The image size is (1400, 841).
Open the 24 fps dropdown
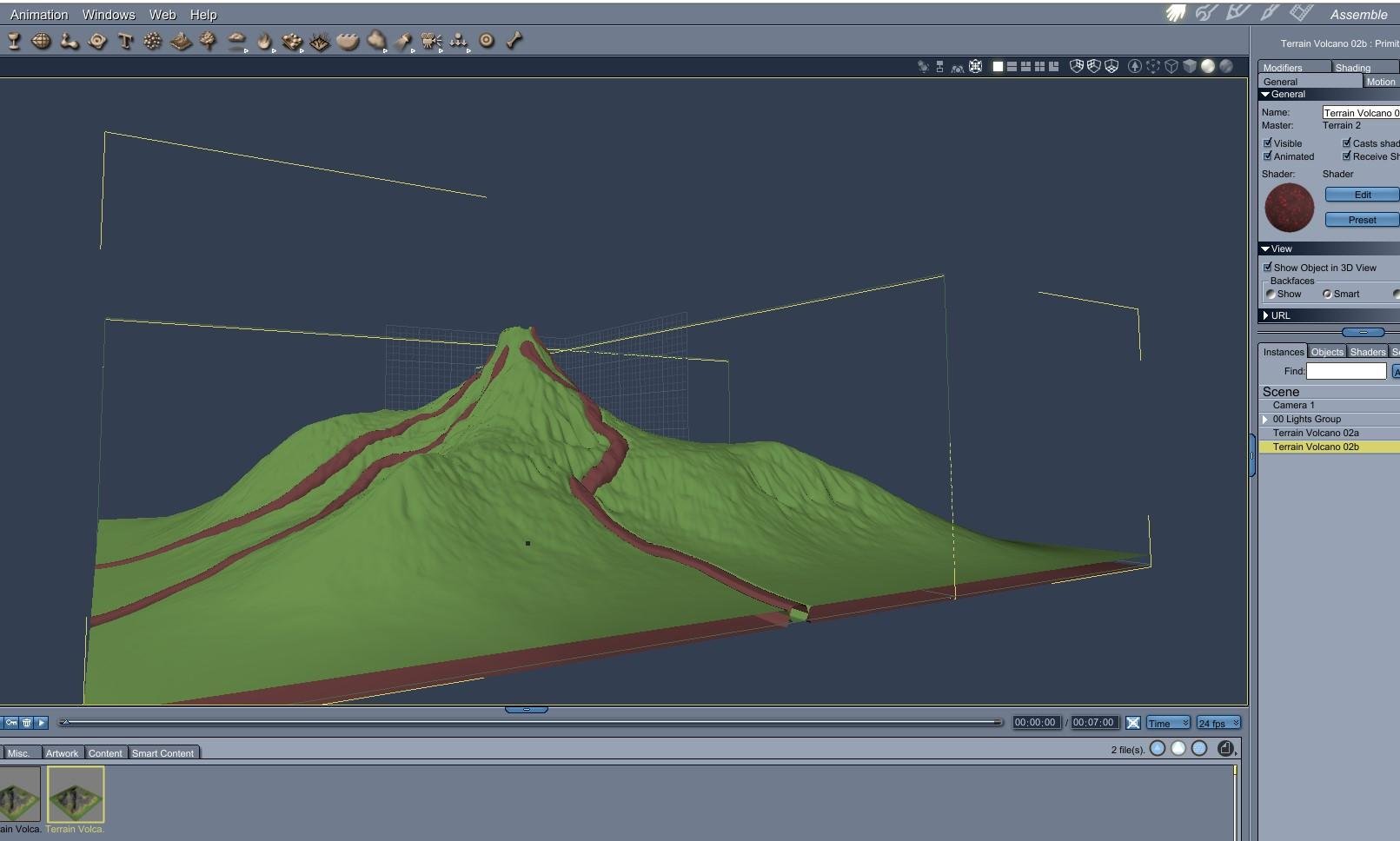tap(1218, 723)
